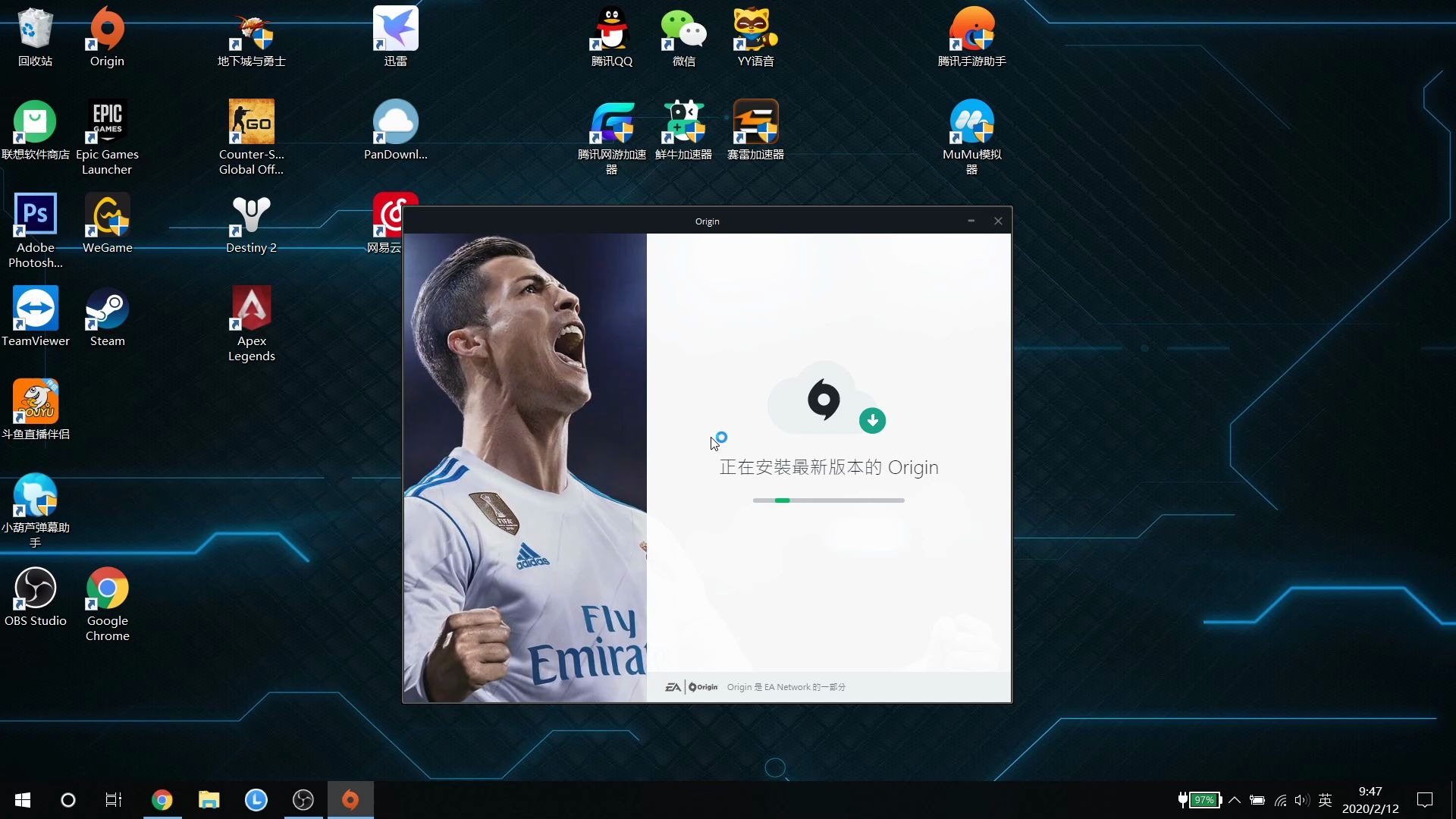1456x819 pixels.
Task: Toggle the input language indicator 英
Action: click(1326, 800)
